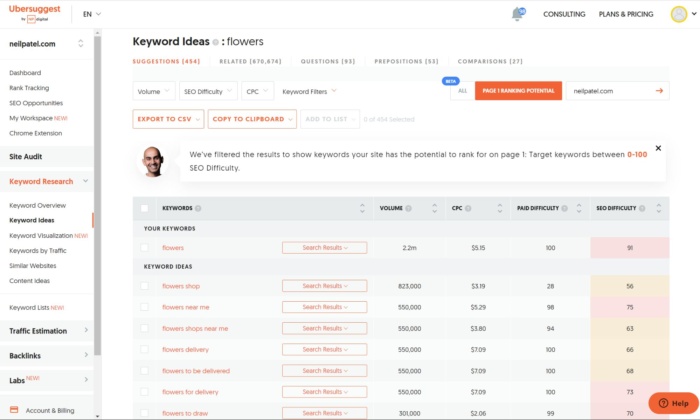Sort by the CPC column arrows
700x420 pixels.
pyautogui.click(x=500, y=208)
